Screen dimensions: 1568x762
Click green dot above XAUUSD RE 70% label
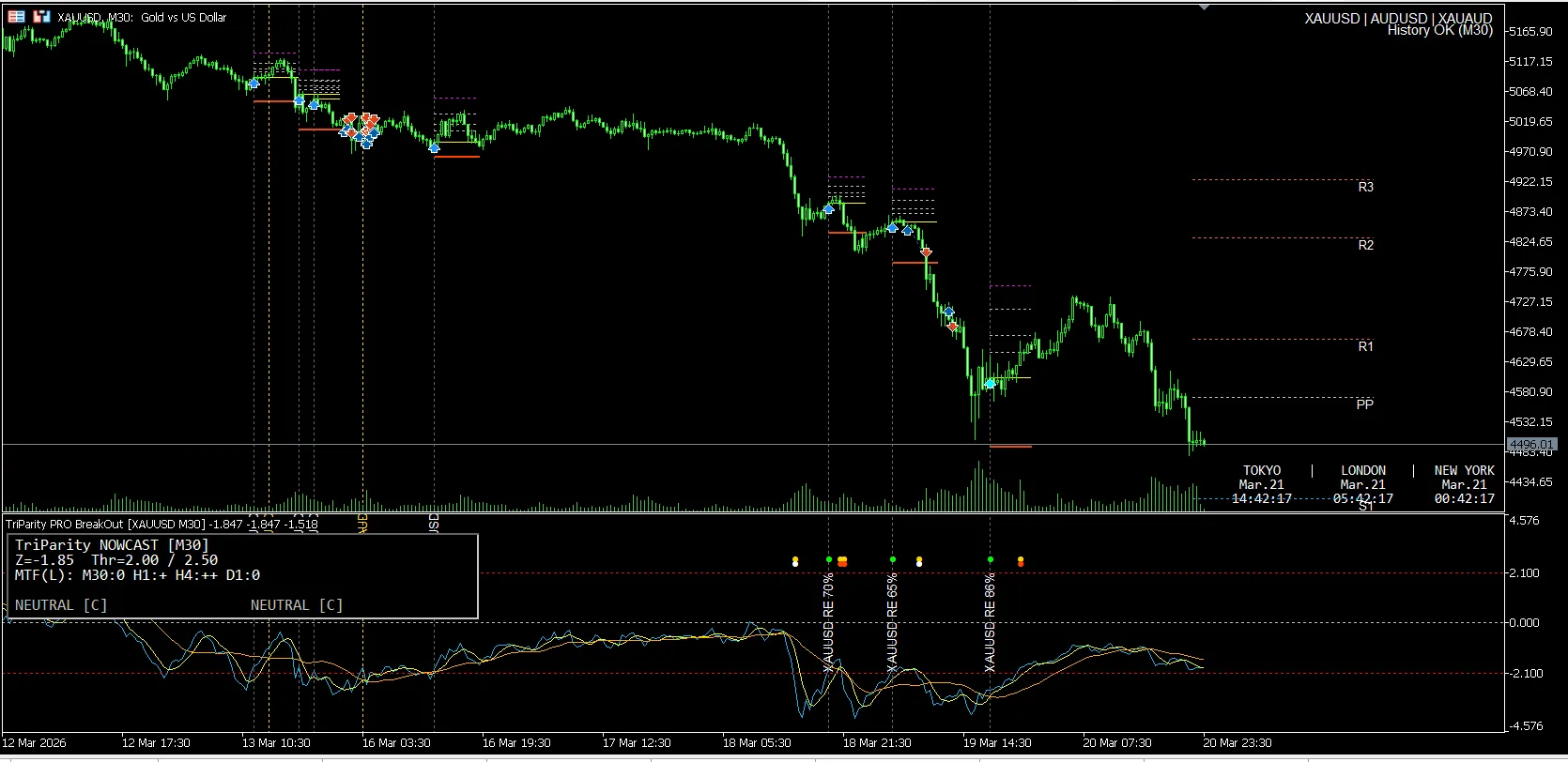click(x=829, y=560)
